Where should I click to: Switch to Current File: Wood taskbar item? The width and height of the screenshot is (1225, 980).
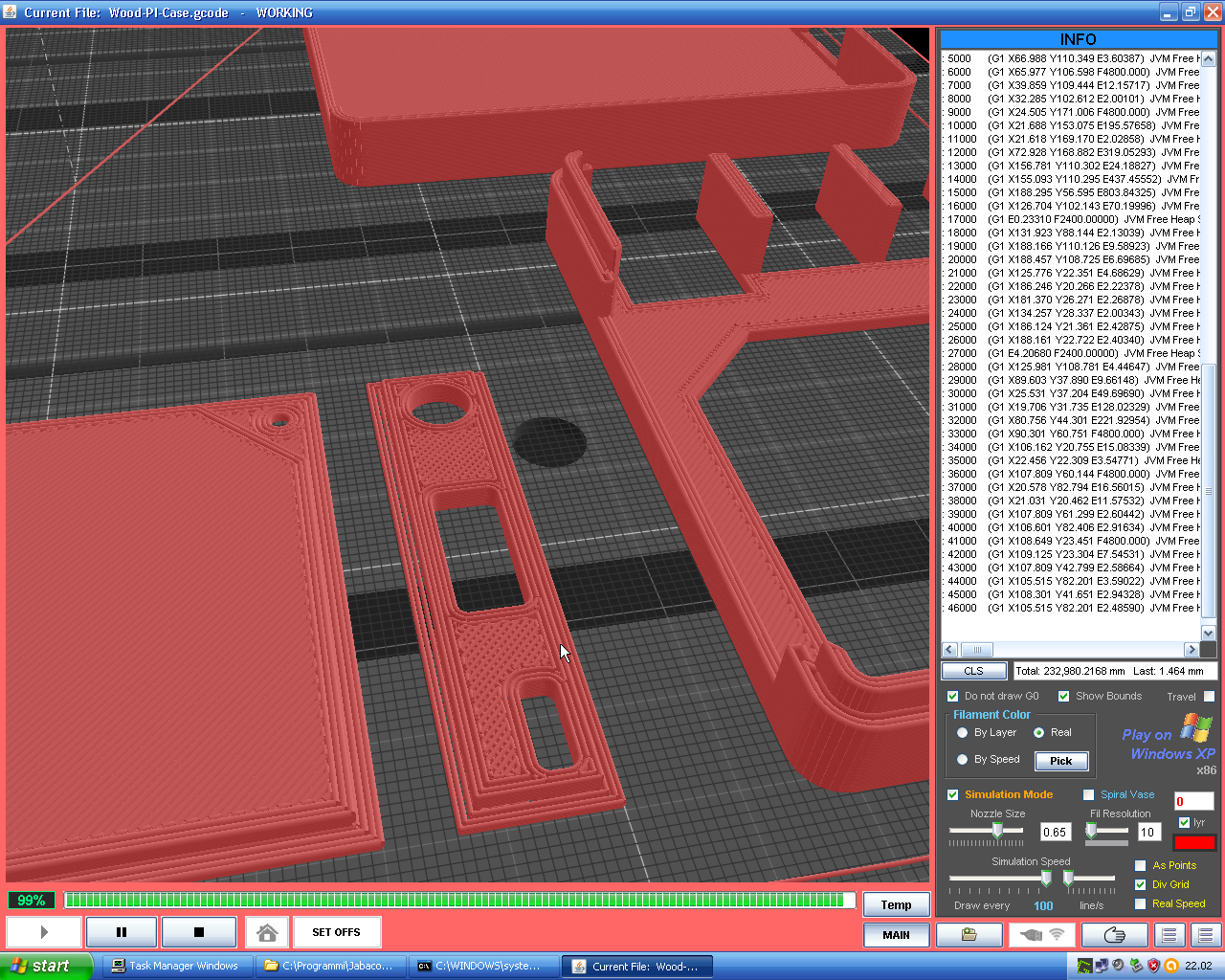pyautogui.click(x=637, y=967)
